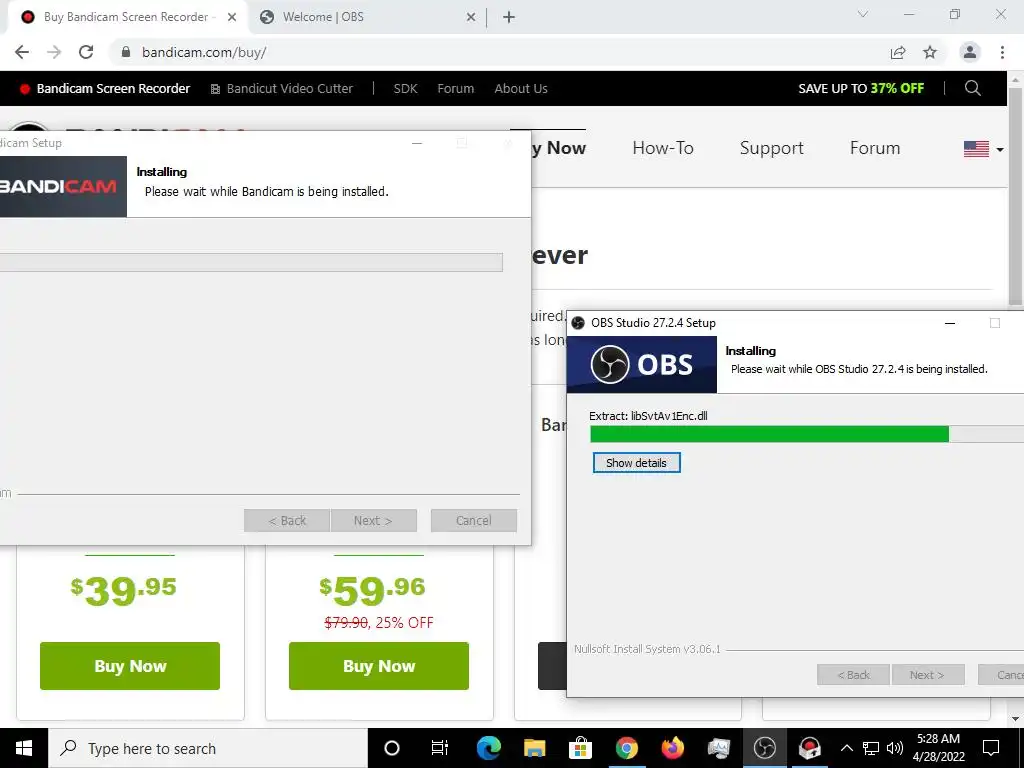1024x768 pixels.
Task: Open File Explorer from taskbar
Action: coord(534,748)
